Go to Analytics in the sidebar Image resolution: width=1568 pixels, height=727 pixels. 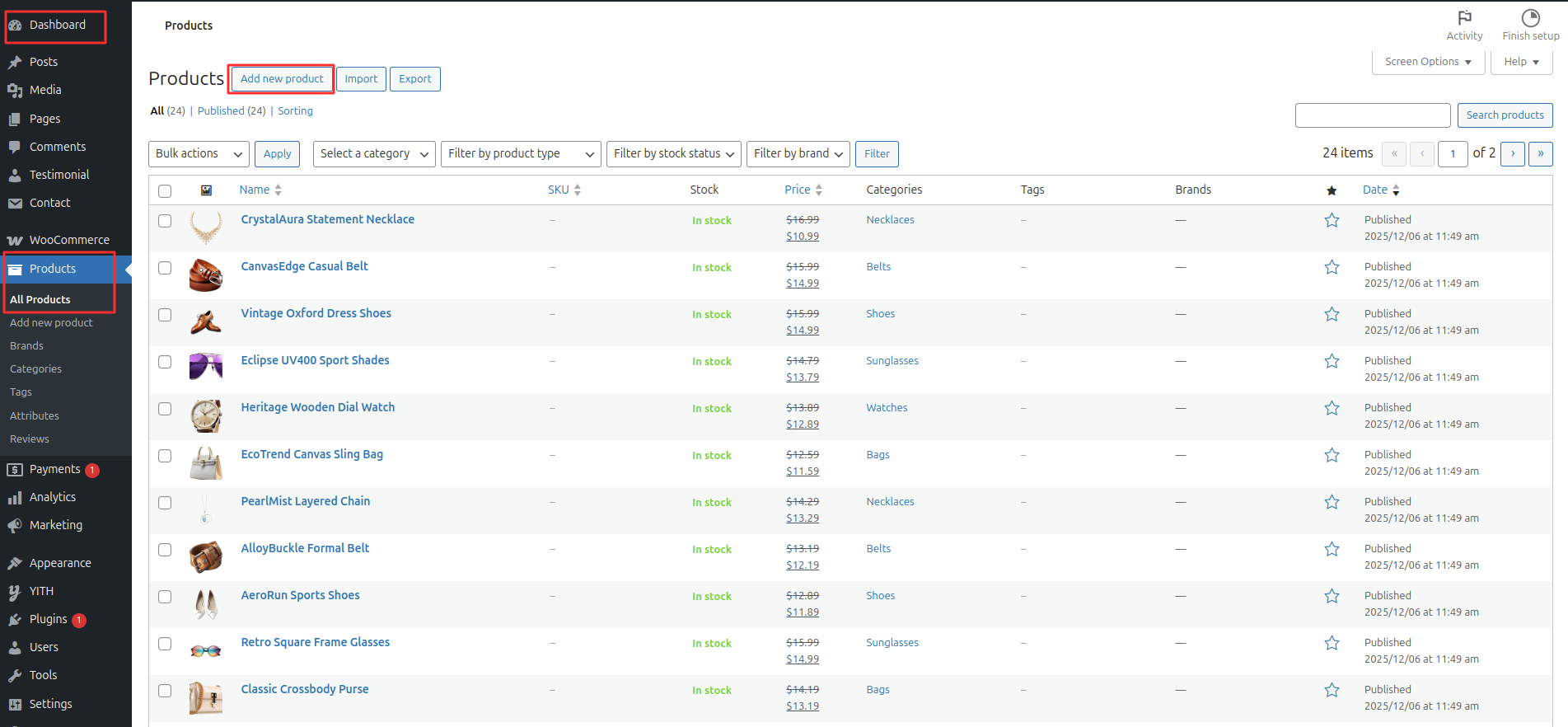pyautogui.click(x=53, y=497)
